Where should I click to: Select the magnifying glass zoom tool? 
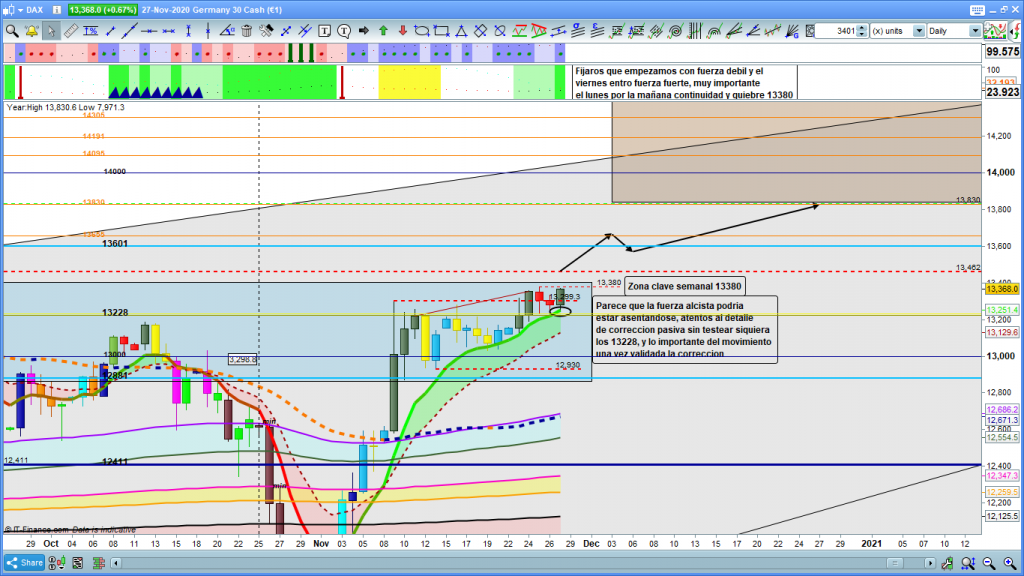click(x=11, y=31)
